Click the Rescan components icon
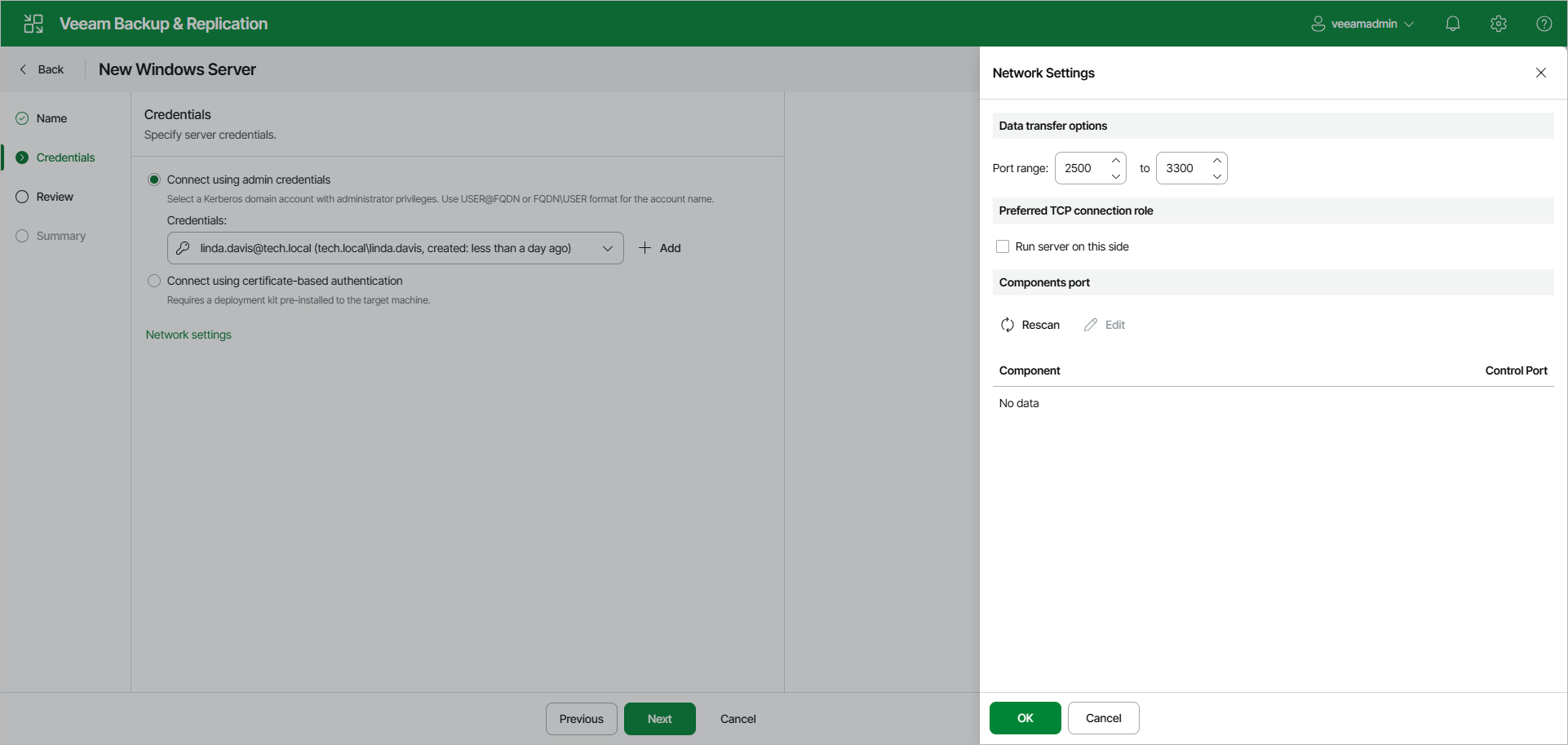1568x745 pixels. click(x=1008, y=325)
